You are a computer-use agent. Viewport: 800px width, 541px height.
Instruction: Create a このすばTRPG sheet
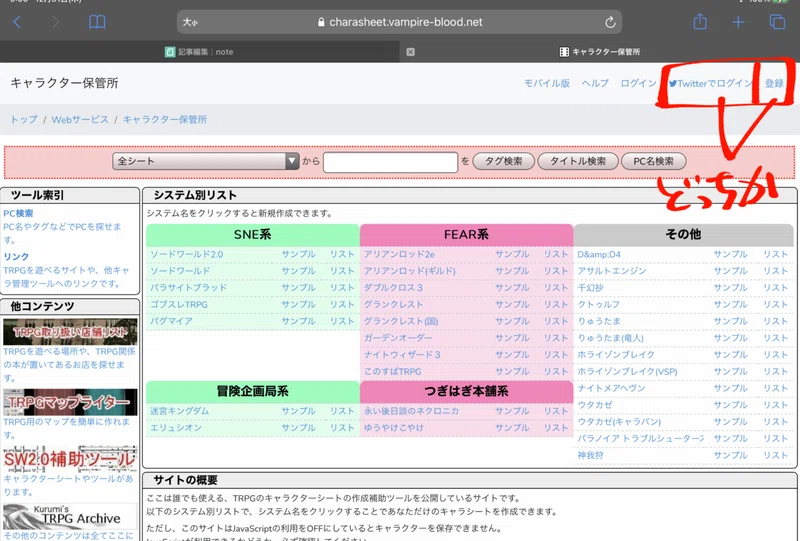(392, 372)
